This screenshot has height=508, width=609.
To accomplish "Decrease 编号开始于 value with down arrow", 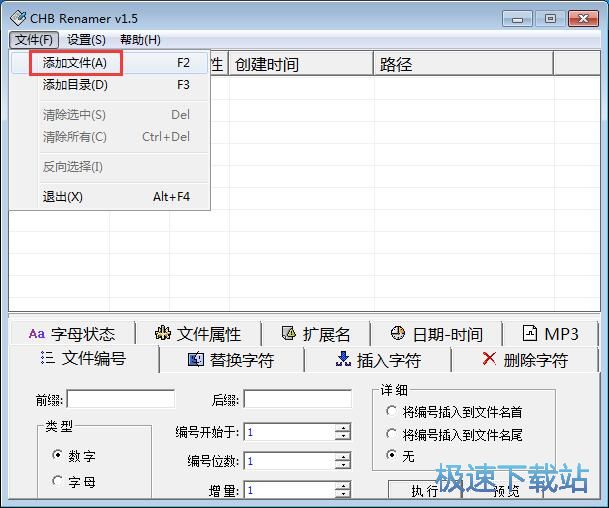I will pyautogui.click(x=343, y=436).
